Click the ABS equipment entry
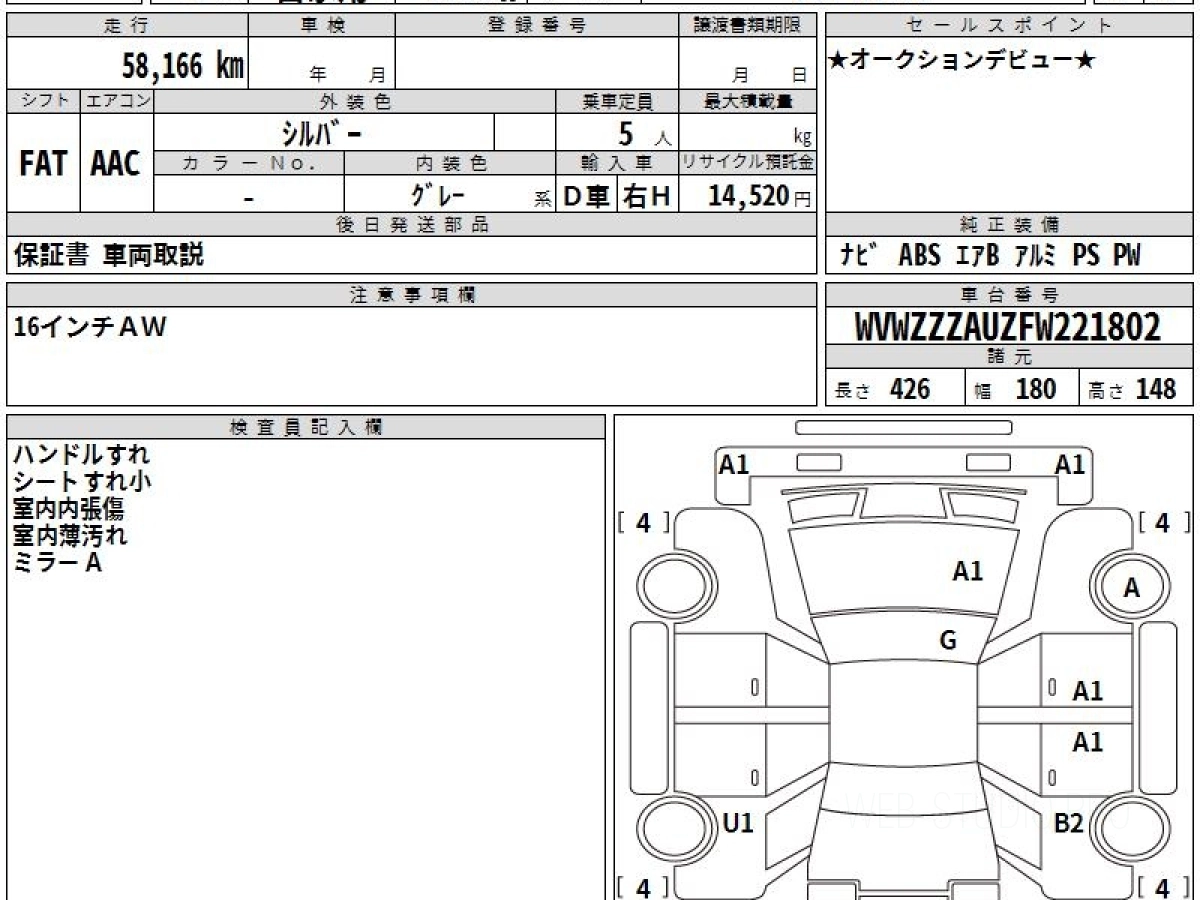This screenshot has height=900, width=1200. tap(920, 256)
